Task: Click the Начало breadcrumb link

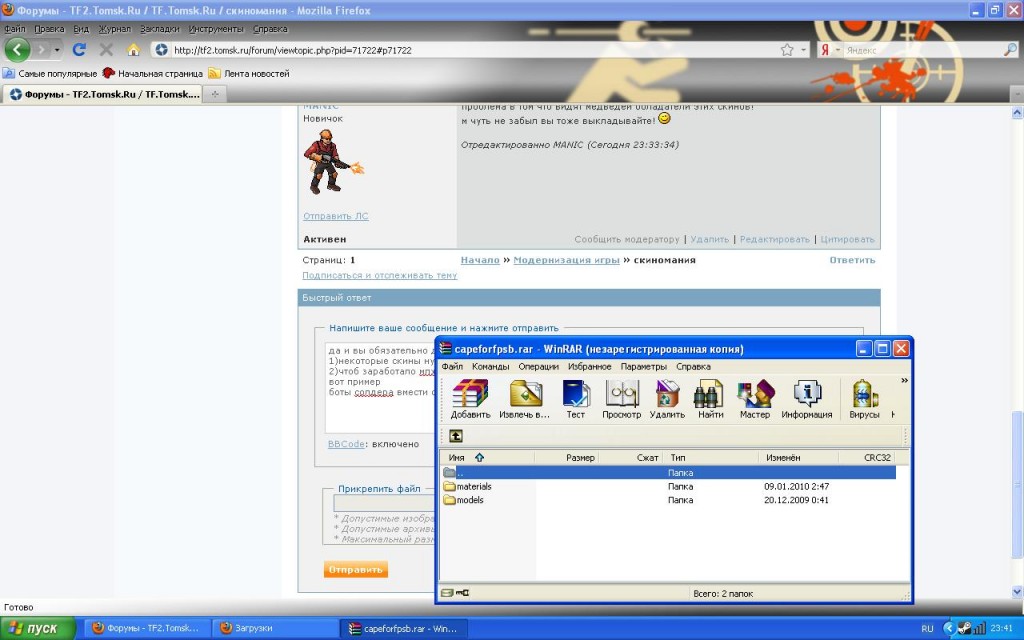Action: click(480, 260)
